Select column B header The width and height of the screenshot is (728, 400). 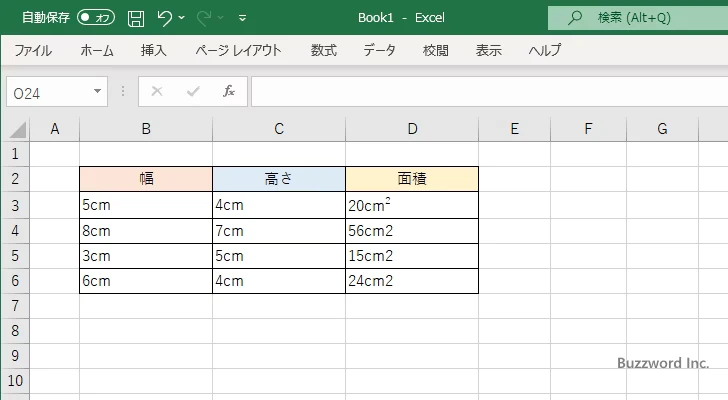coord(146,129)
